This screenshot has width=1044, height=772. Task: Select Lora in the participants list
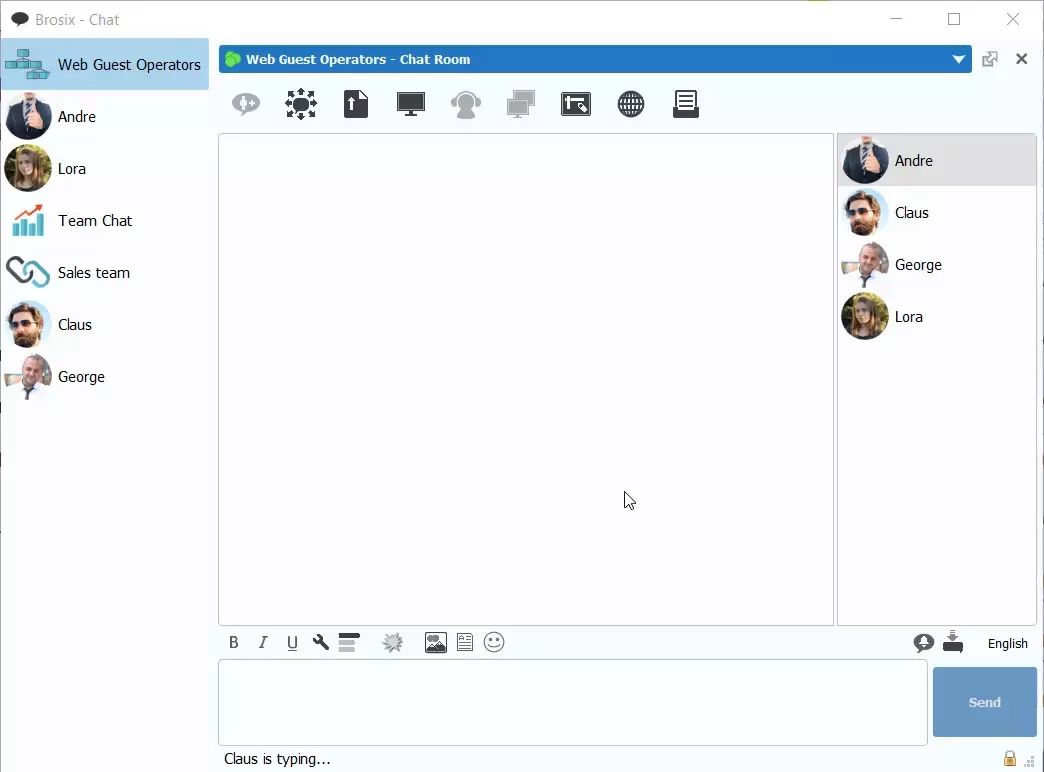[937, 316]
